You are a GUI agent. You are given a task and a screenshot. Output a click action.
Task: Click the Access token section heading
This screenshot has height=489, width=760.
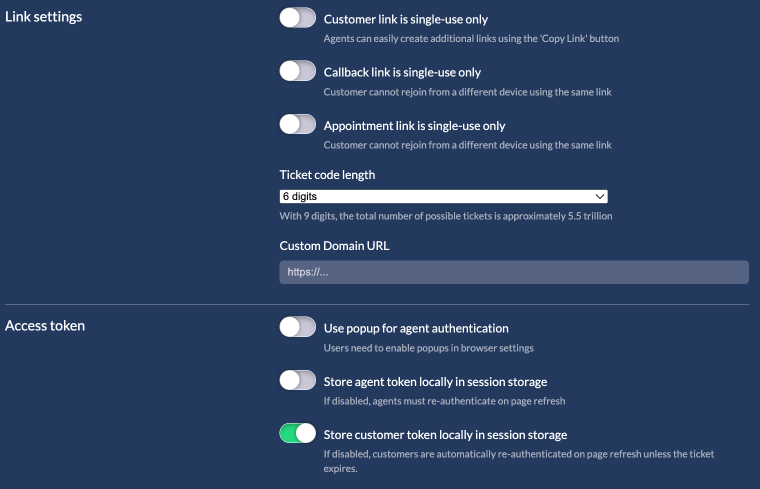[45, 325]
